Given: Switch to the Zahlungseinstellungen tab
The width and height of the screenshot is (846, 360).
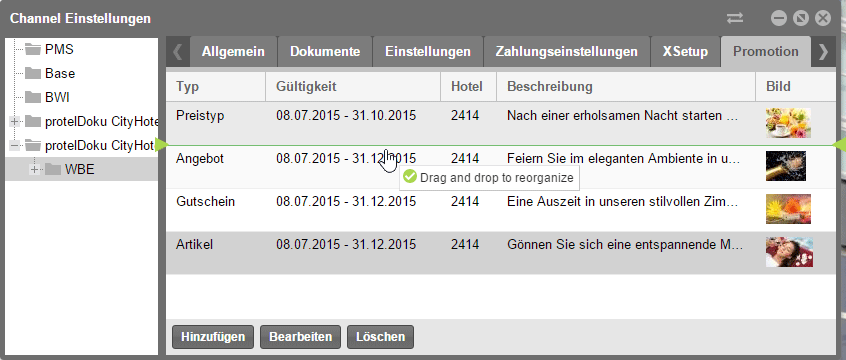Looking at the screenshot, I should (567, 52).
